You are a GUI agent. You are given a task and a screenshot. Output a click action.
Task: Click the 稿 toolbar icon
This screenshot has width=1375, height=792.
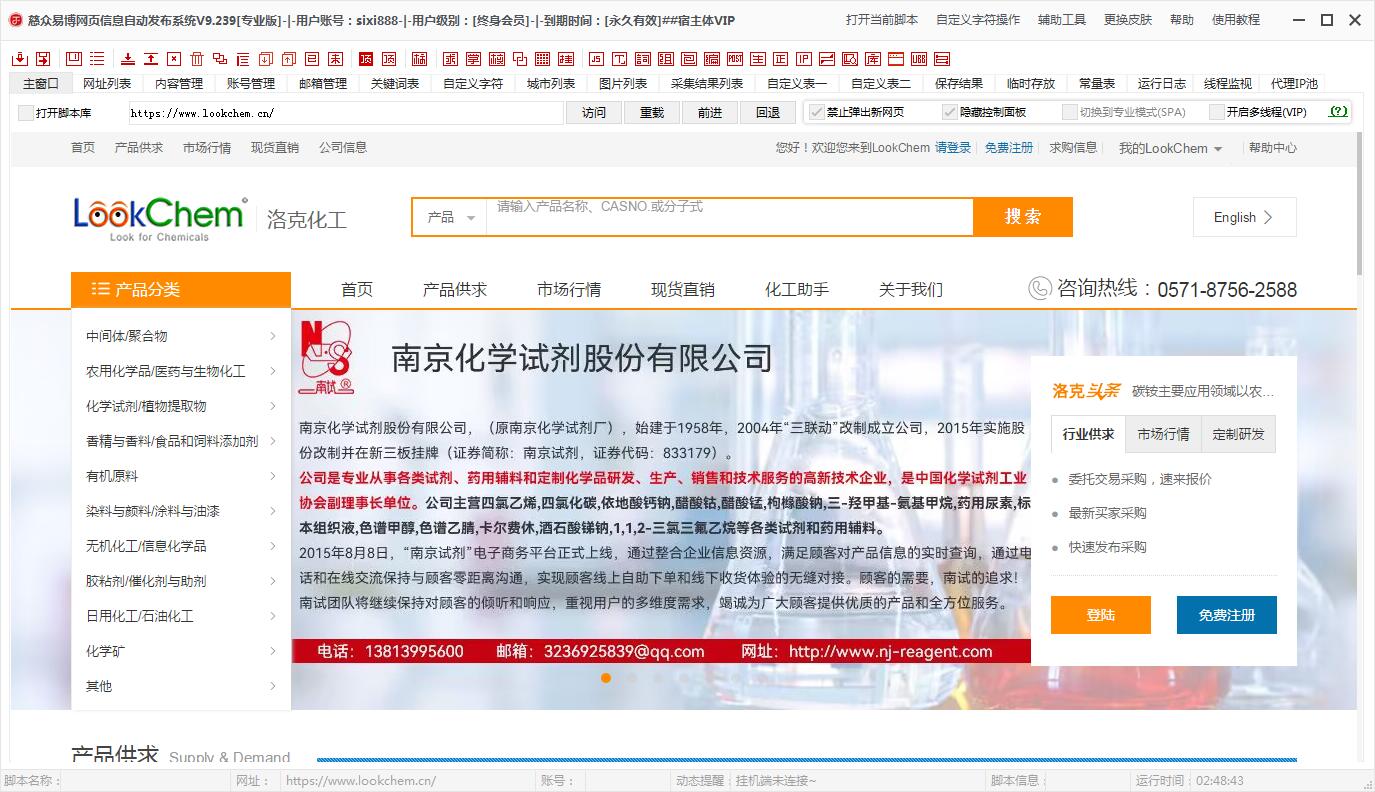pos(419,59)
